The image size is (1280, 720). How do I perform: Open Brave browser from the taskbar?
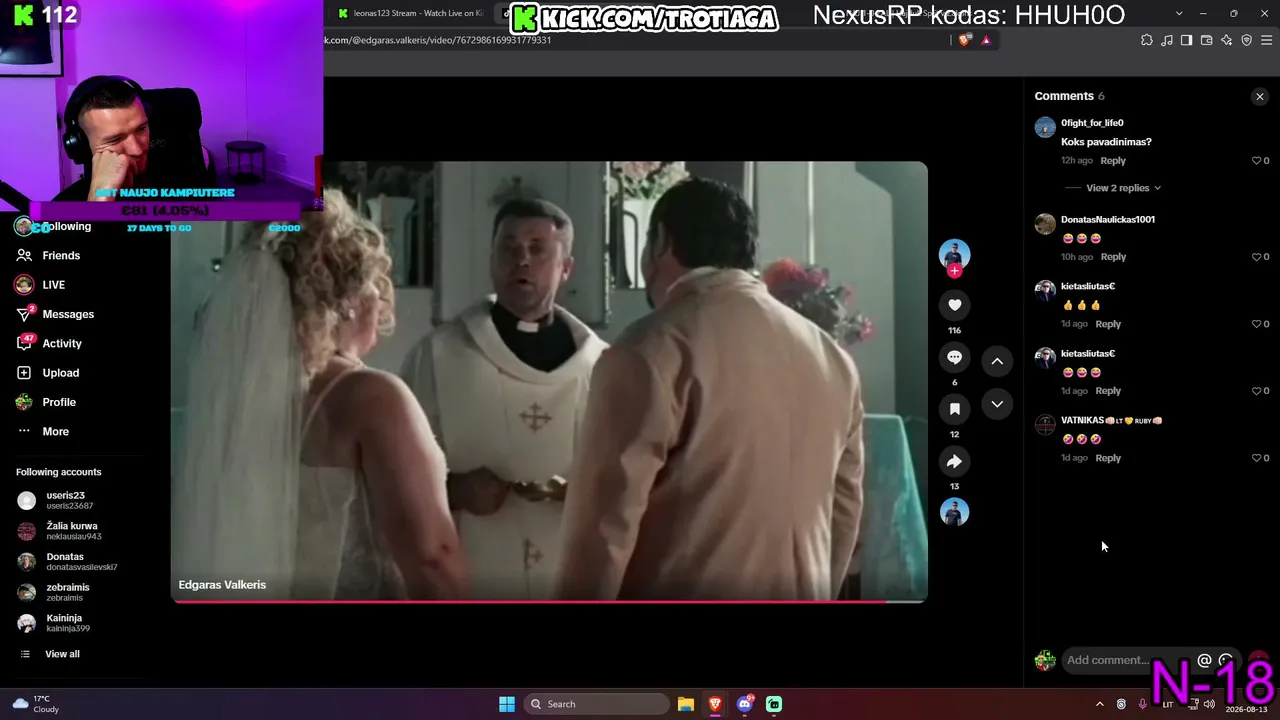click(x=715, y=704)
